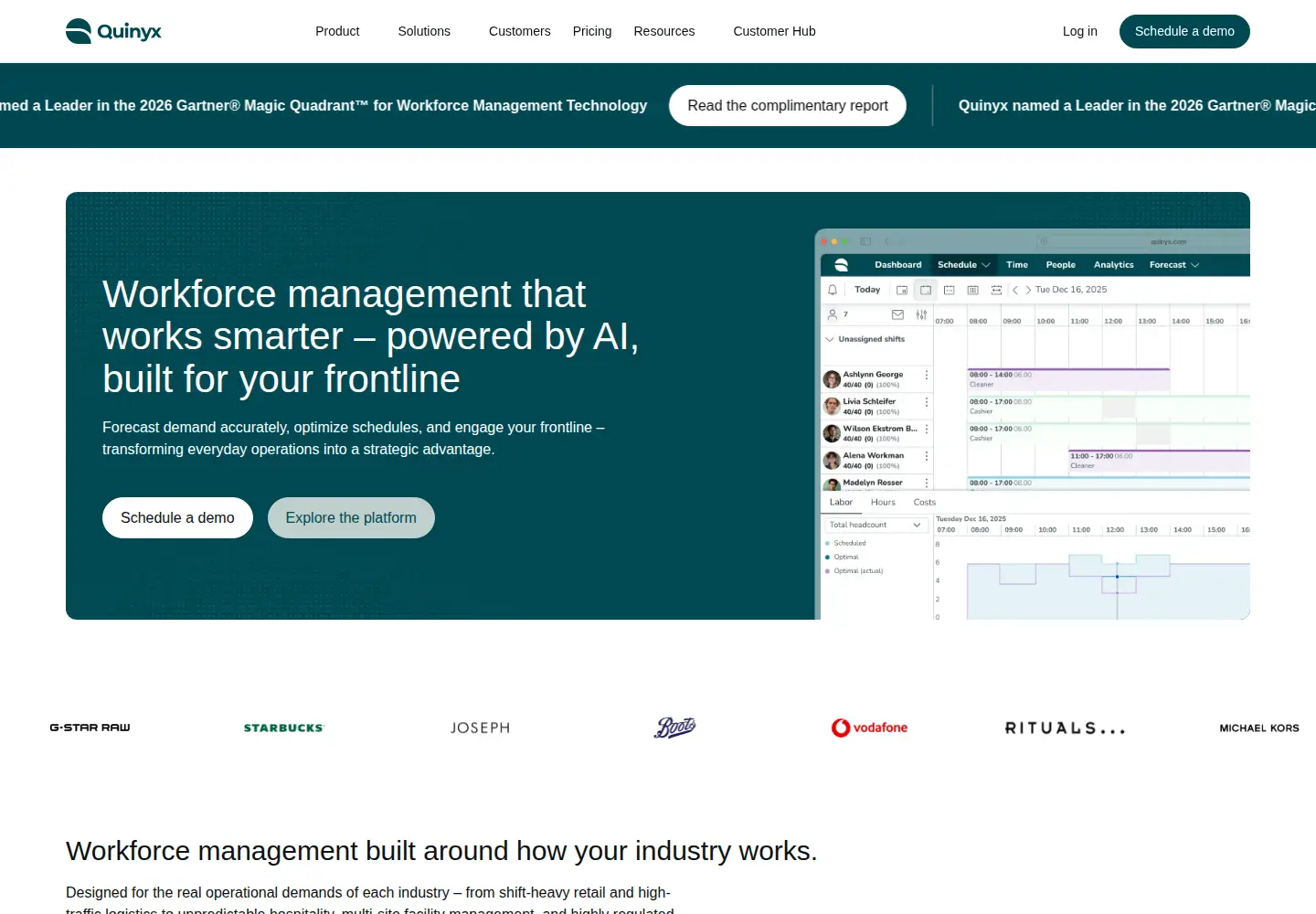Click the G-Star Raw logo
Image resolution: width=1316 pixels, height=914 pixels.
[90, 728]
